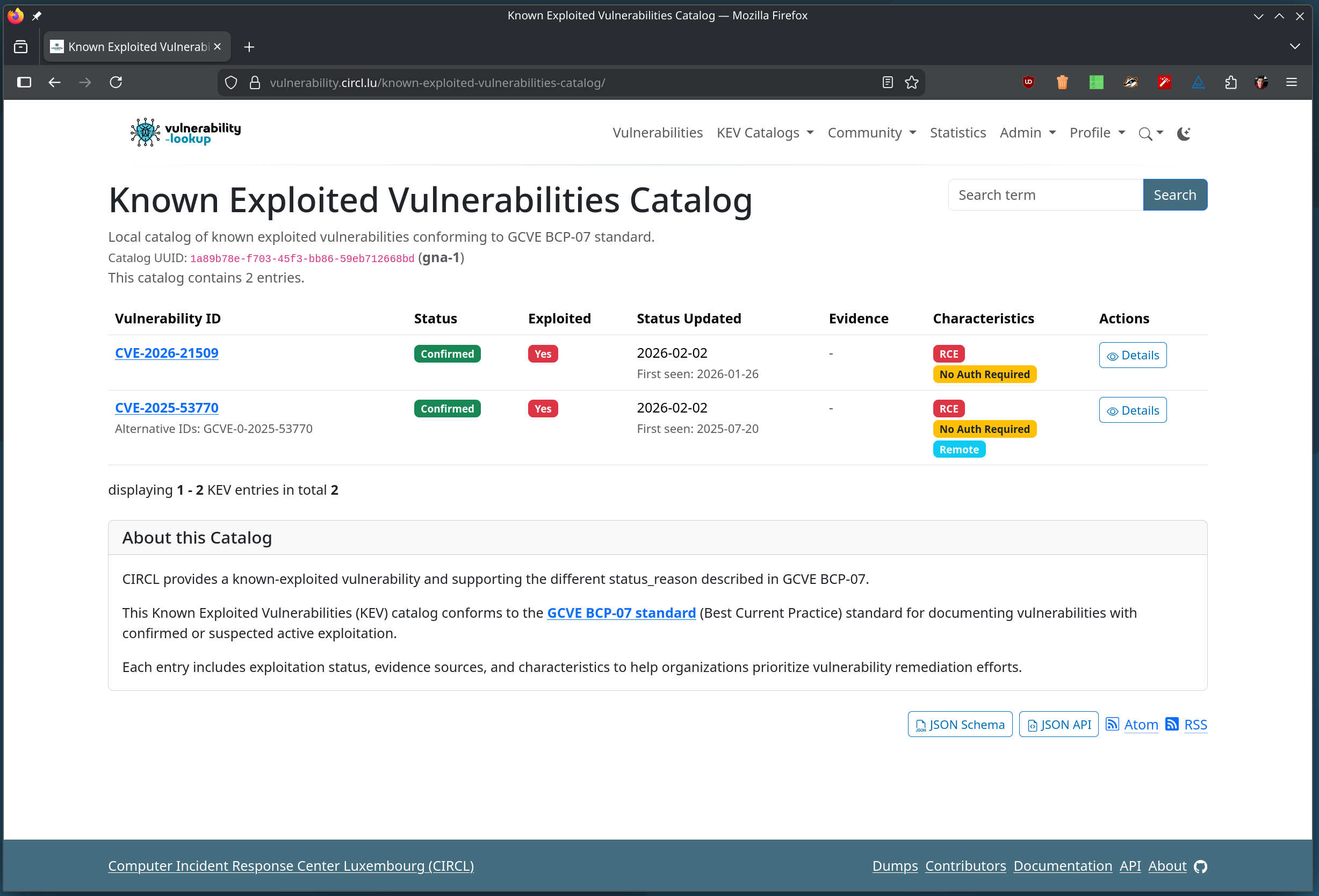Open the JSON Schema button
The height and width of the screenshot is (896, 1319).
point(960,724)
